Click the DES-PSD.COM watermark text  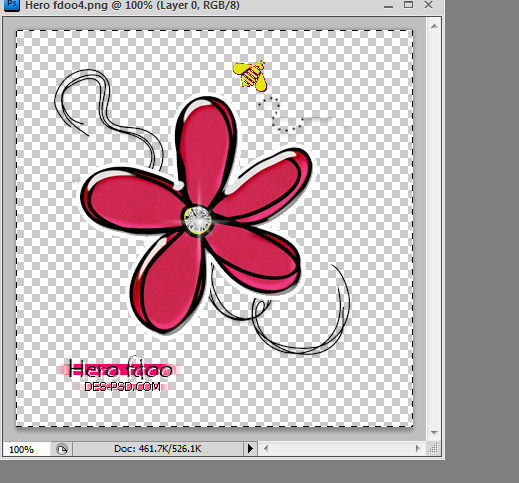122,387
